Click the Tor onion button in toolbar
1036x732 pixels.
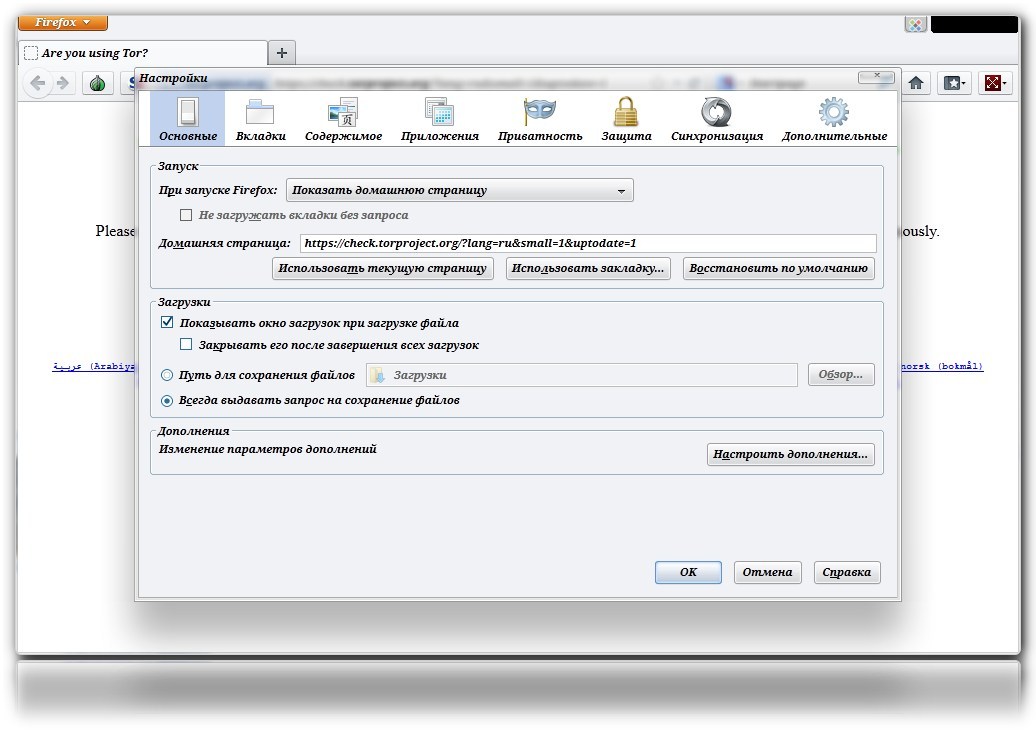click(x=97, y=83)
